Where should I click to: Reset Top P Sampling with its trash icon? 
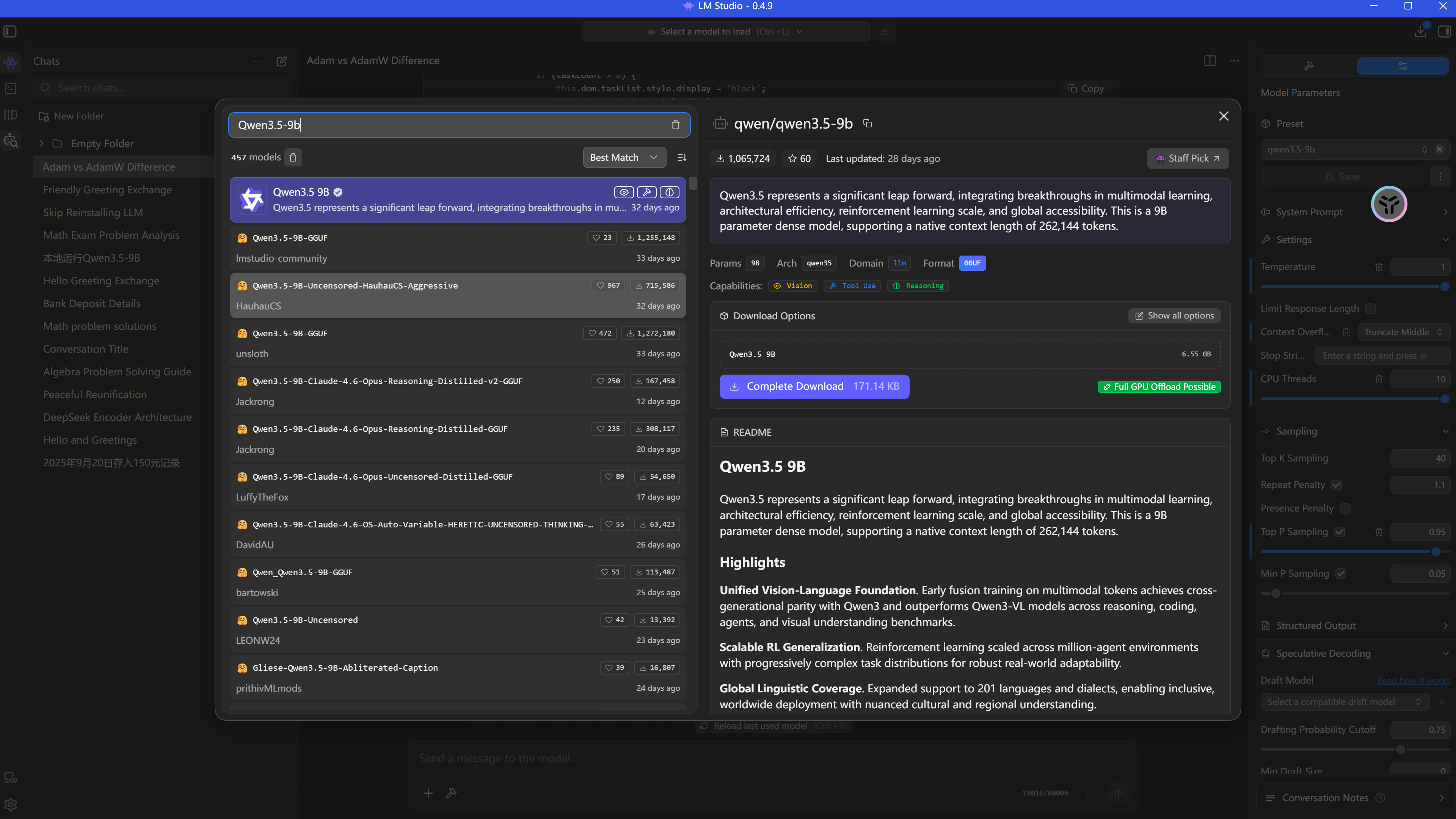point(1379,532)
